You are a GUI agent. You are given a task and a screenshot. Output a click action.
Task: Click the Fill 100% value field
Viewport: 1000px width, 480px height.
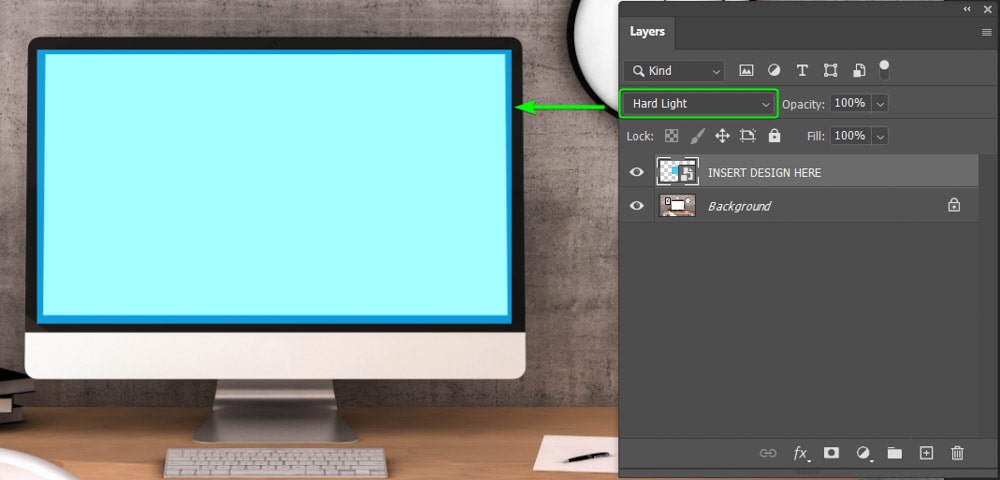pyautogui.click(x=850, y=136)
